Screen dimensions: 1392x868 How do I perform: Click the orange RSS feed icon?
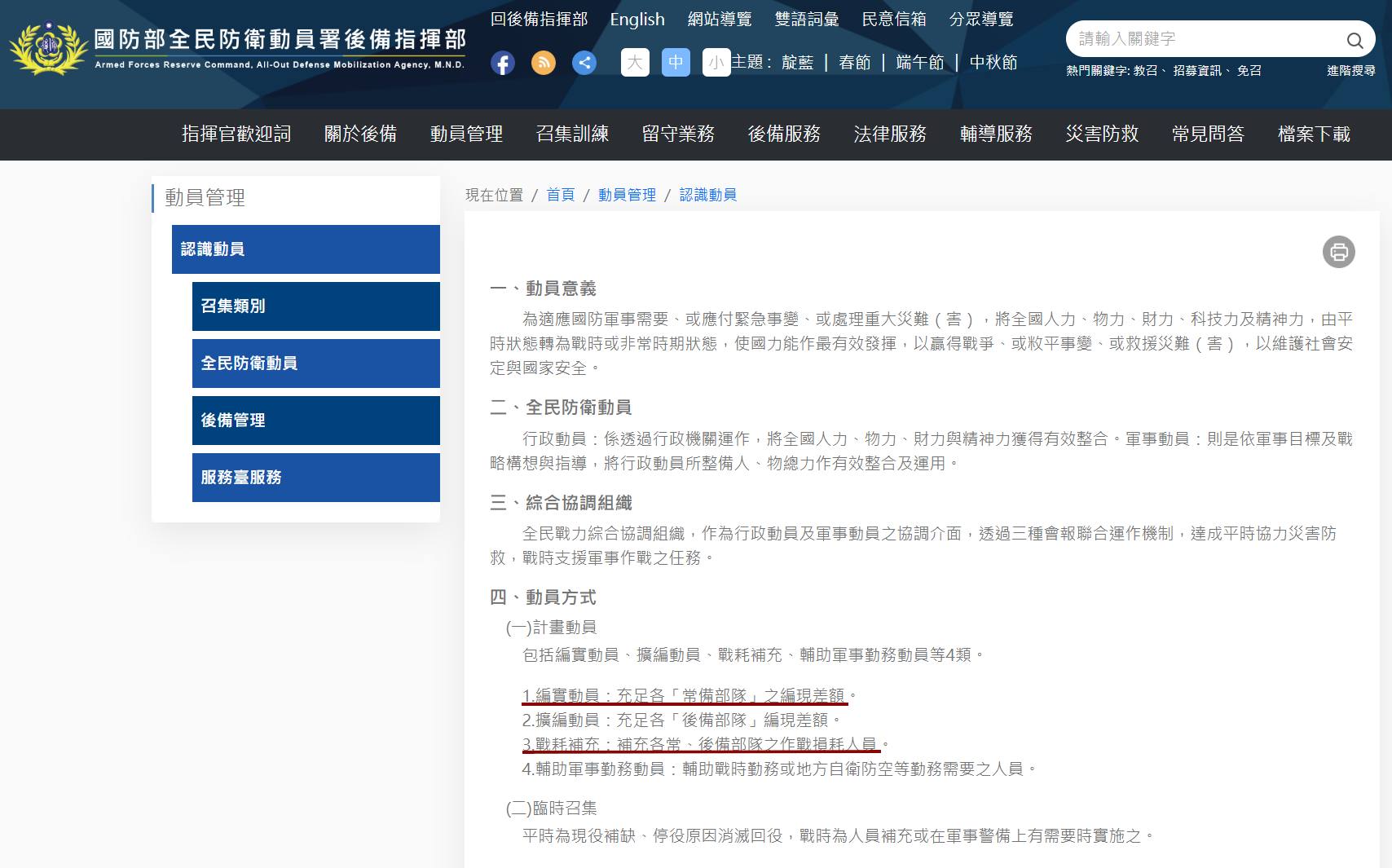(x=544, y=63)
